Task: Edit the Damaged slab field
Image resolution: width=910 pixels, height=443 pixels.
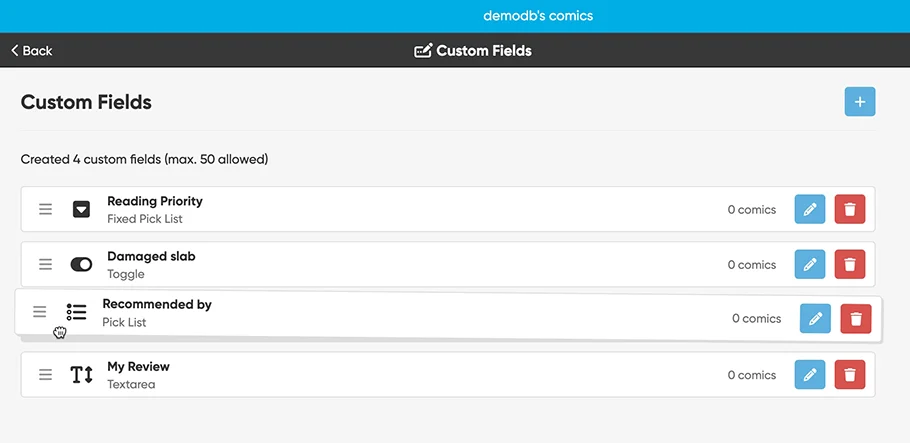Action: (810, 265)
